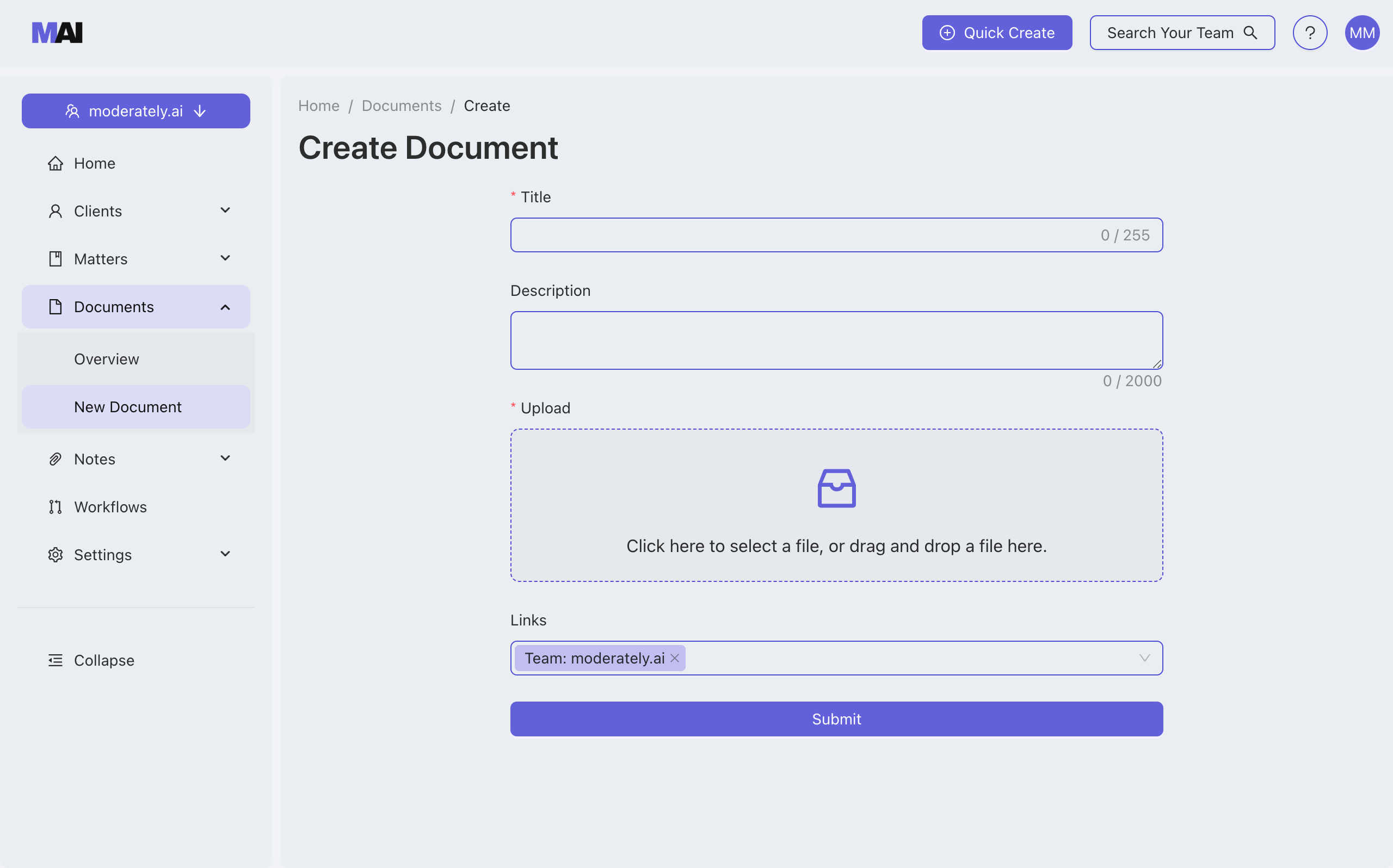Open the Links dropdown chevron
This screenshot has height=868, width=1393.
click(x=1145, y=658)
